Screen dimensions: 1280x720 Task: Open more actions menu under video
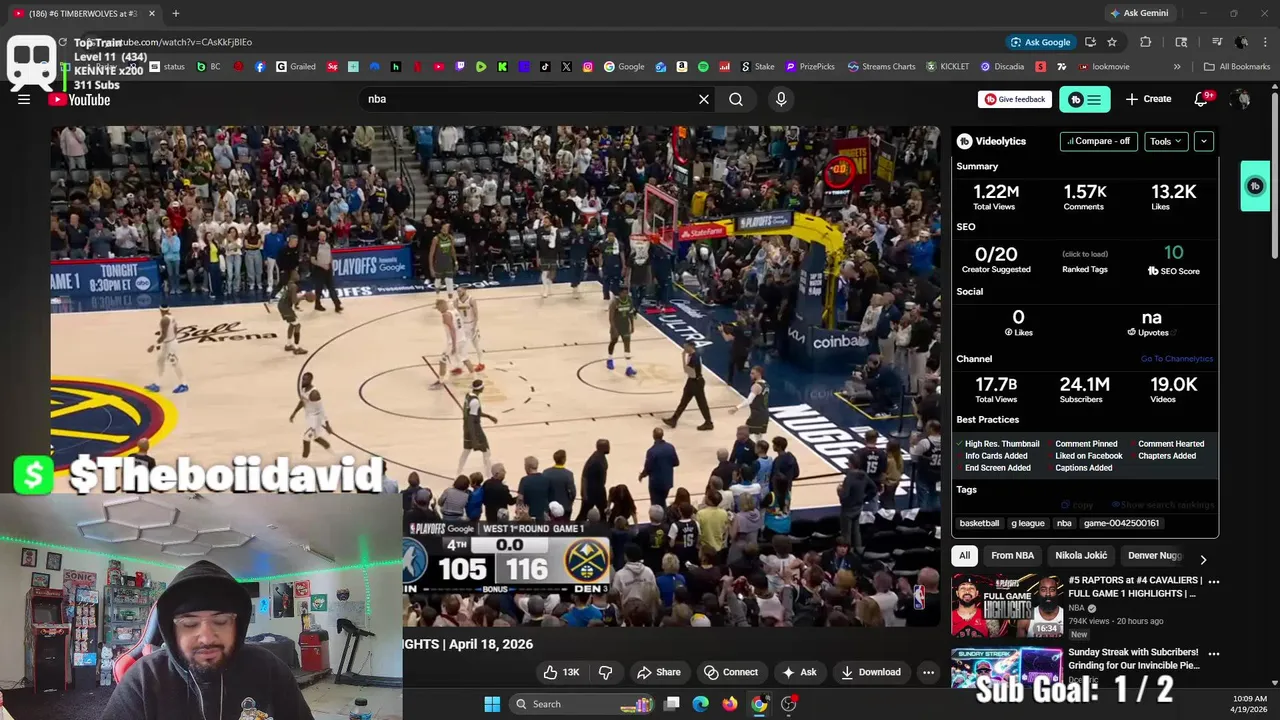click(x=928, y=672)
